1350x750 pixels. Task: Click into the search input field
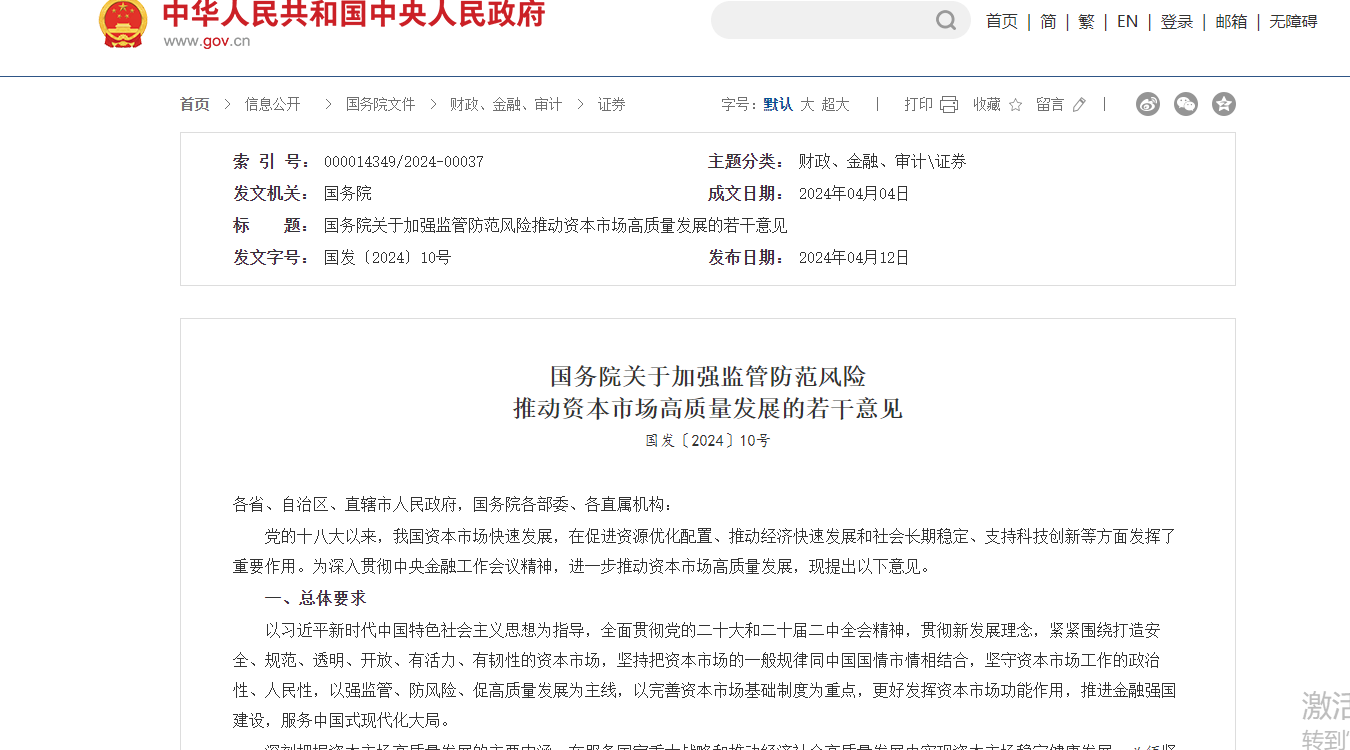(820, 21)
